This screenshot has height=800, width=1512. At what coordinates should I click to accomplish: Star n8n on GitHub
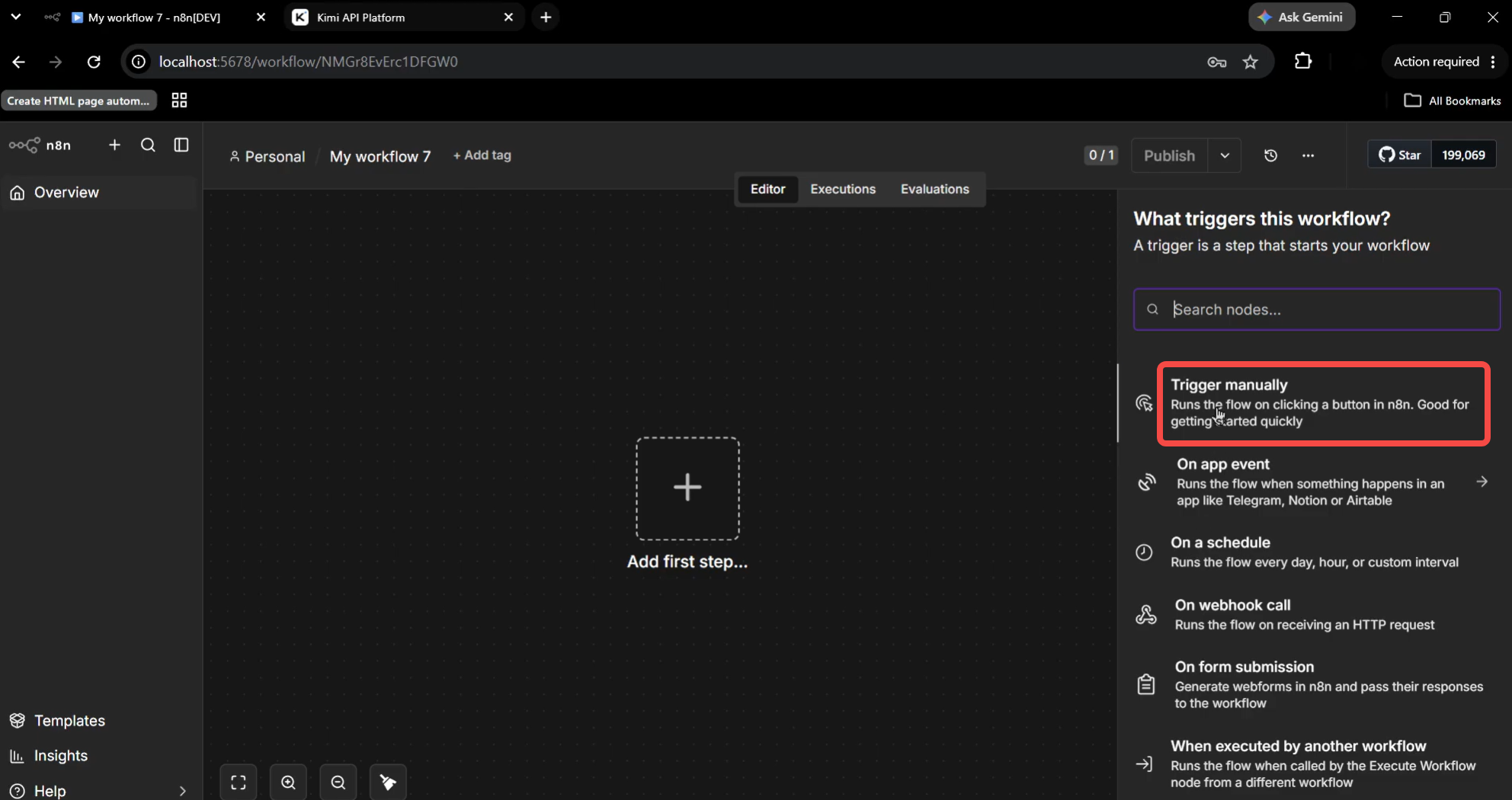coord(1400,155)
